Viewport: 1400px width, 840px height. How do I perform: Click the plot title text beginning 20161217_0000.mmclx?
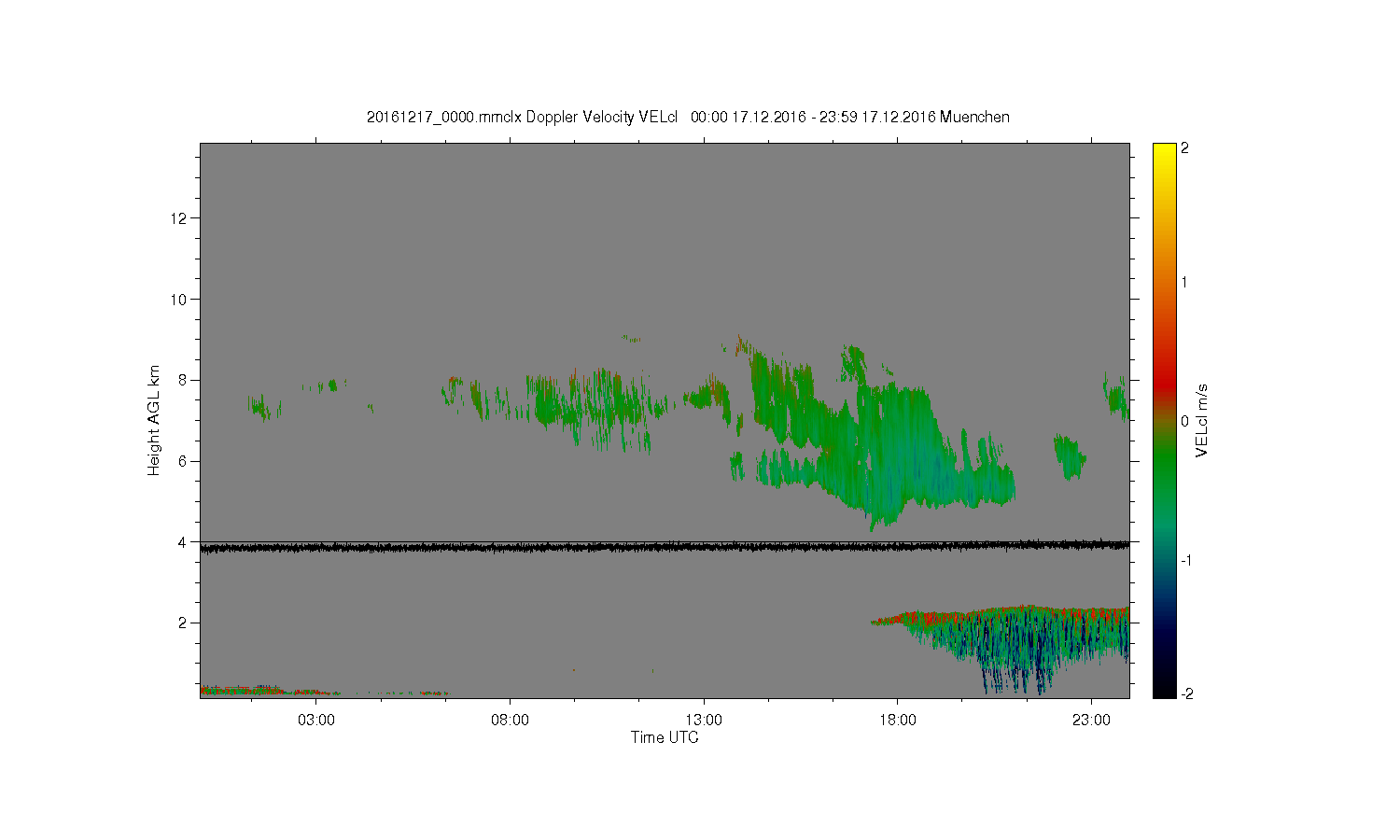click(x=688, y=117)
